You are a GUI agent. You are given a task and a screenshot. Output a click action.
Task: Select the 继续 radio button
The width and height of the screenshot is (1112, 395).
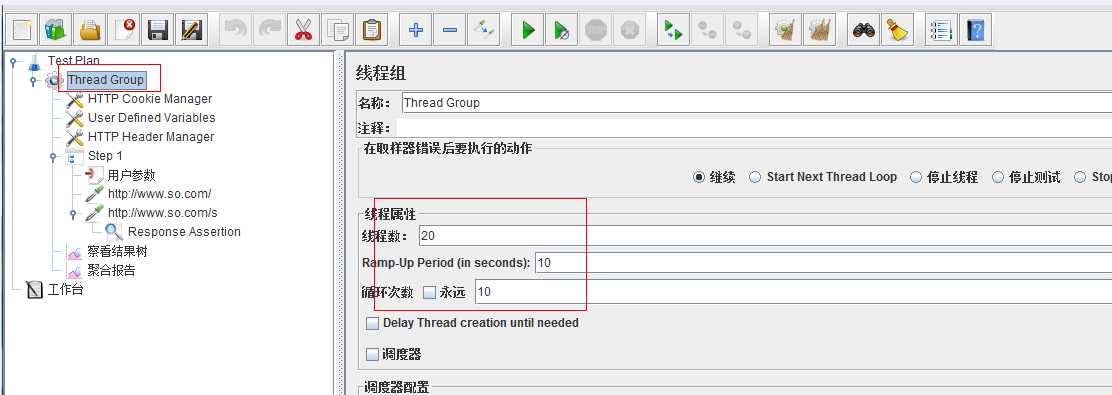[x=699, y=177]
